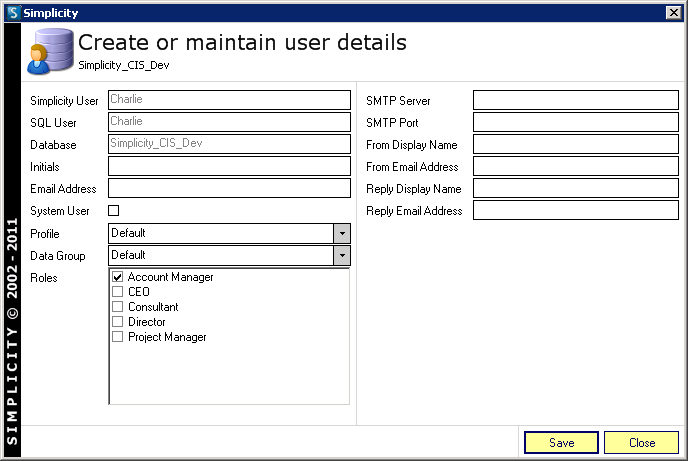This screenshot has width=688, height=461.
Task: Click the 'Reply Email Address' label
Action: point(414,211)
